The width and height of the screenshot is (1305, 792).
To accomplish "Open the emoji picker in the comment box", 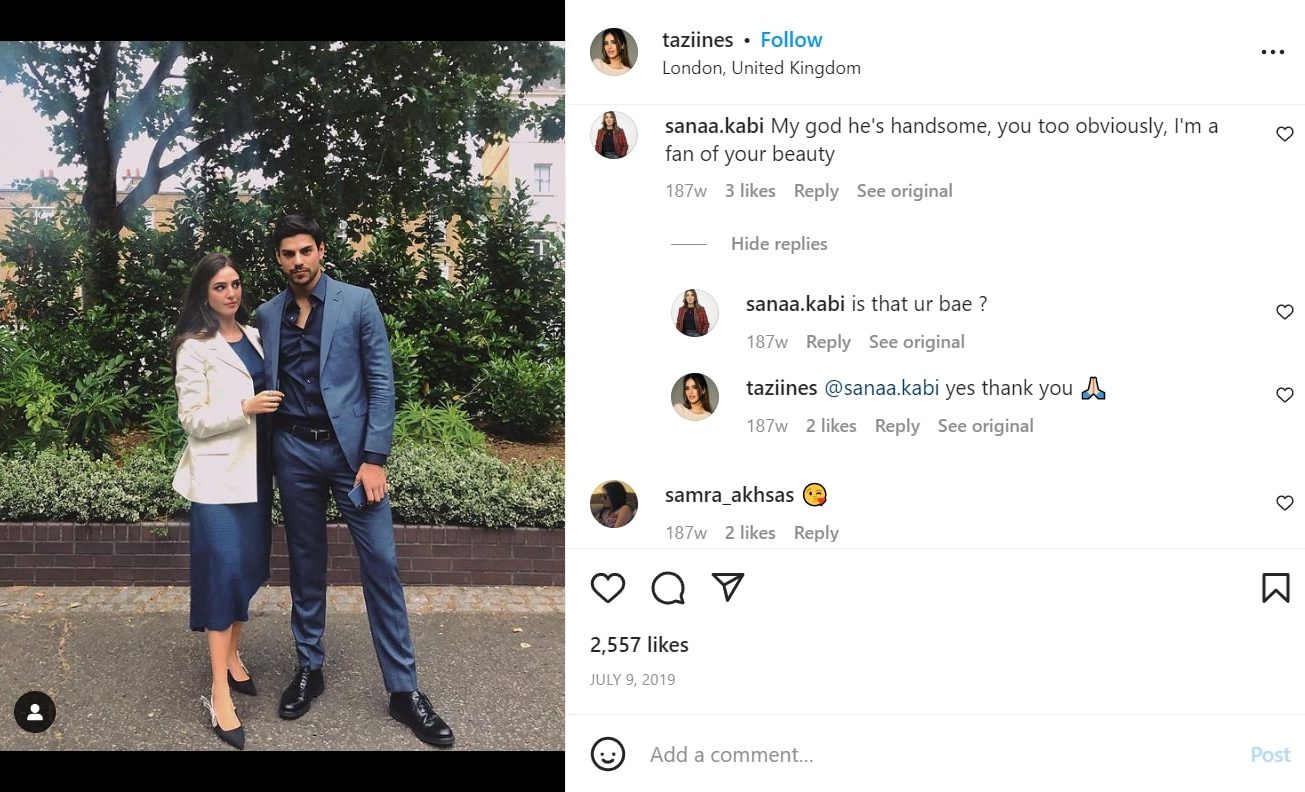I will (608, 754).
